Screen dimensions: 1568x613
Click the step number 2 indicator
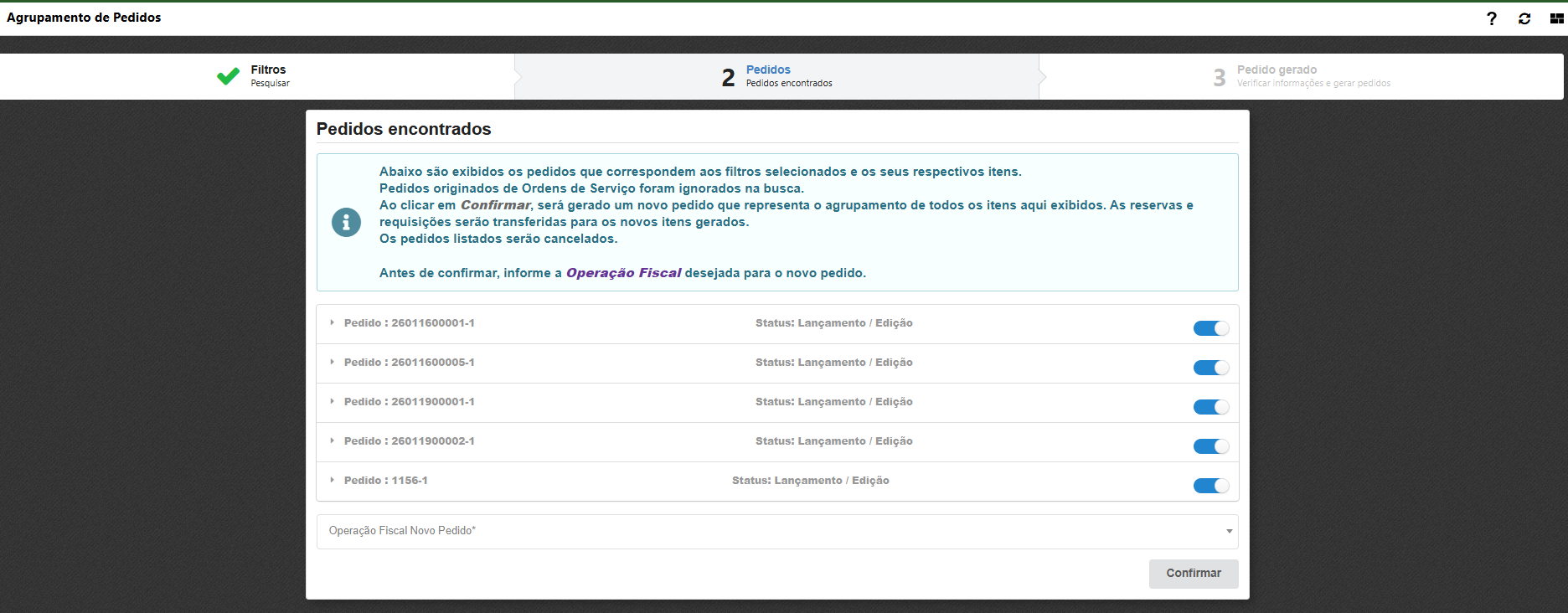coord(728,78)
